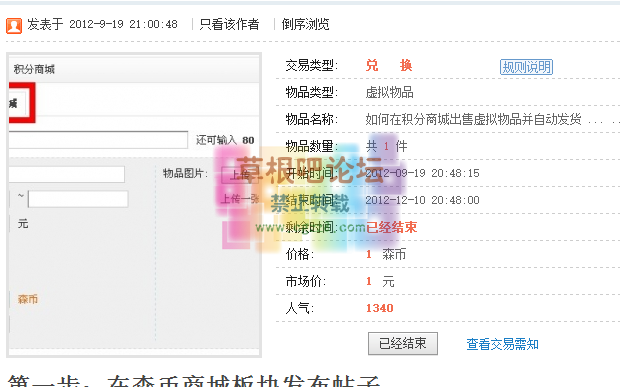The width and height of the screenshot is (620, 387).
Task: Select the popularity count 1340
Action: point(380,308)
